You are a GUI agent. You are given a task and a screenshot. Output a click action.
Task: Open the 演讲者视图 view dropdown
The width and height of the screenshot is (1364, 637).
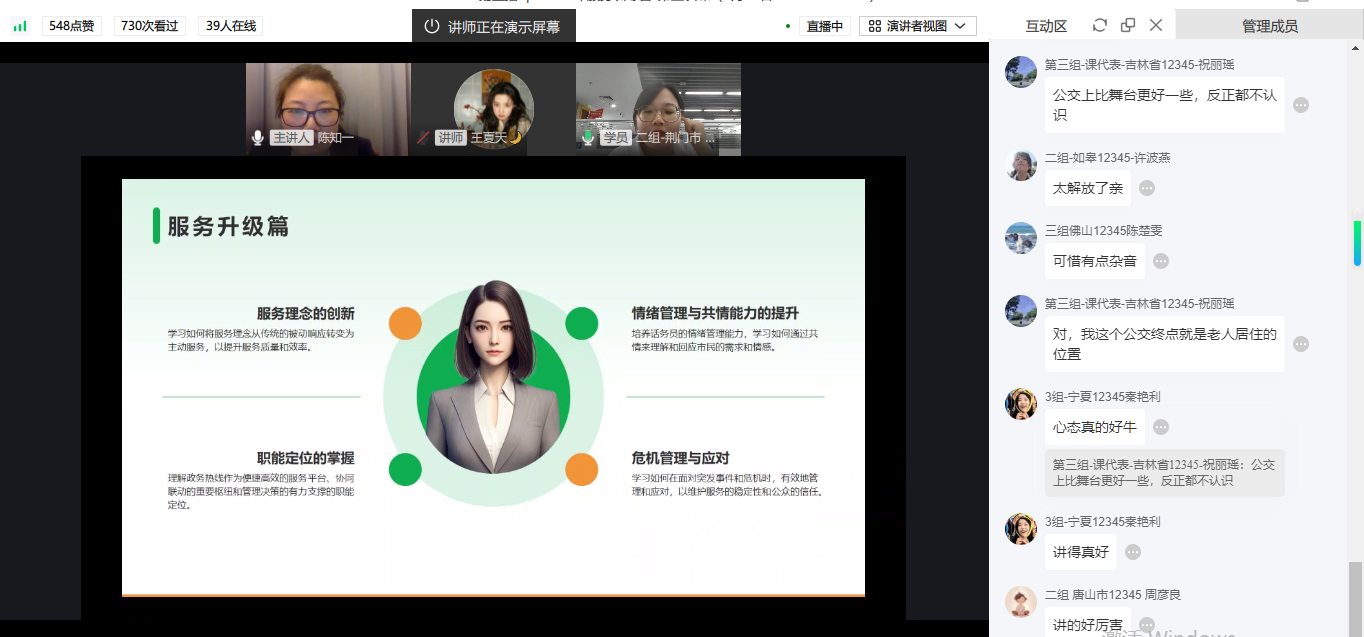917,26
